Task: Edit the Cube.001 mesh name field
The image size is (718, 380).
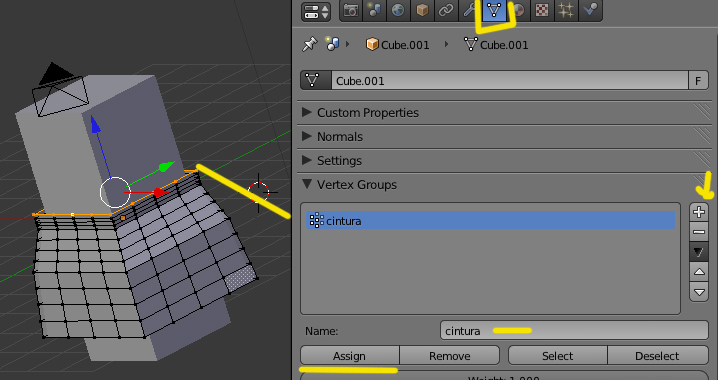Action: [510, 81]
